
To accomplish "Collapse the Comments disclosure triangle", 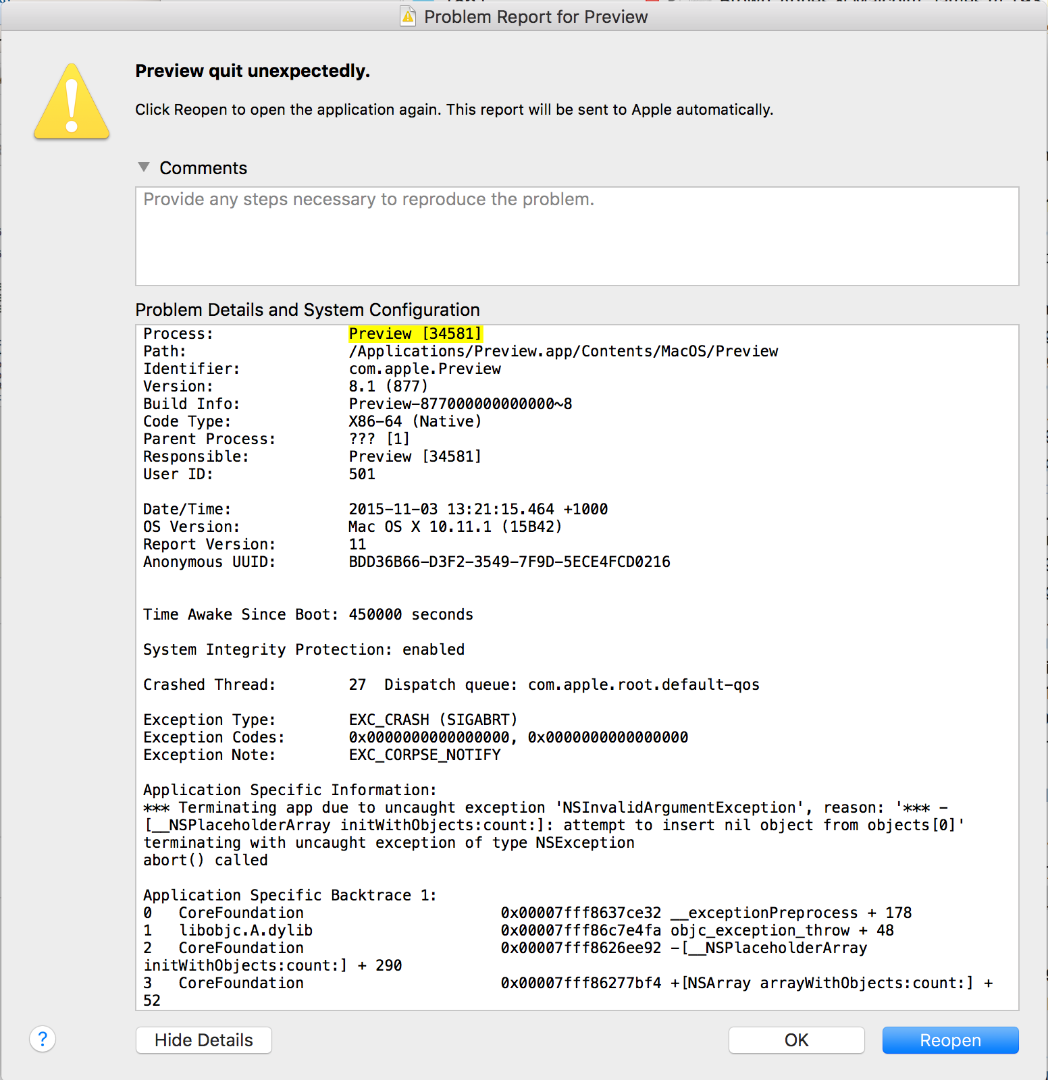I will coord(143,167).
